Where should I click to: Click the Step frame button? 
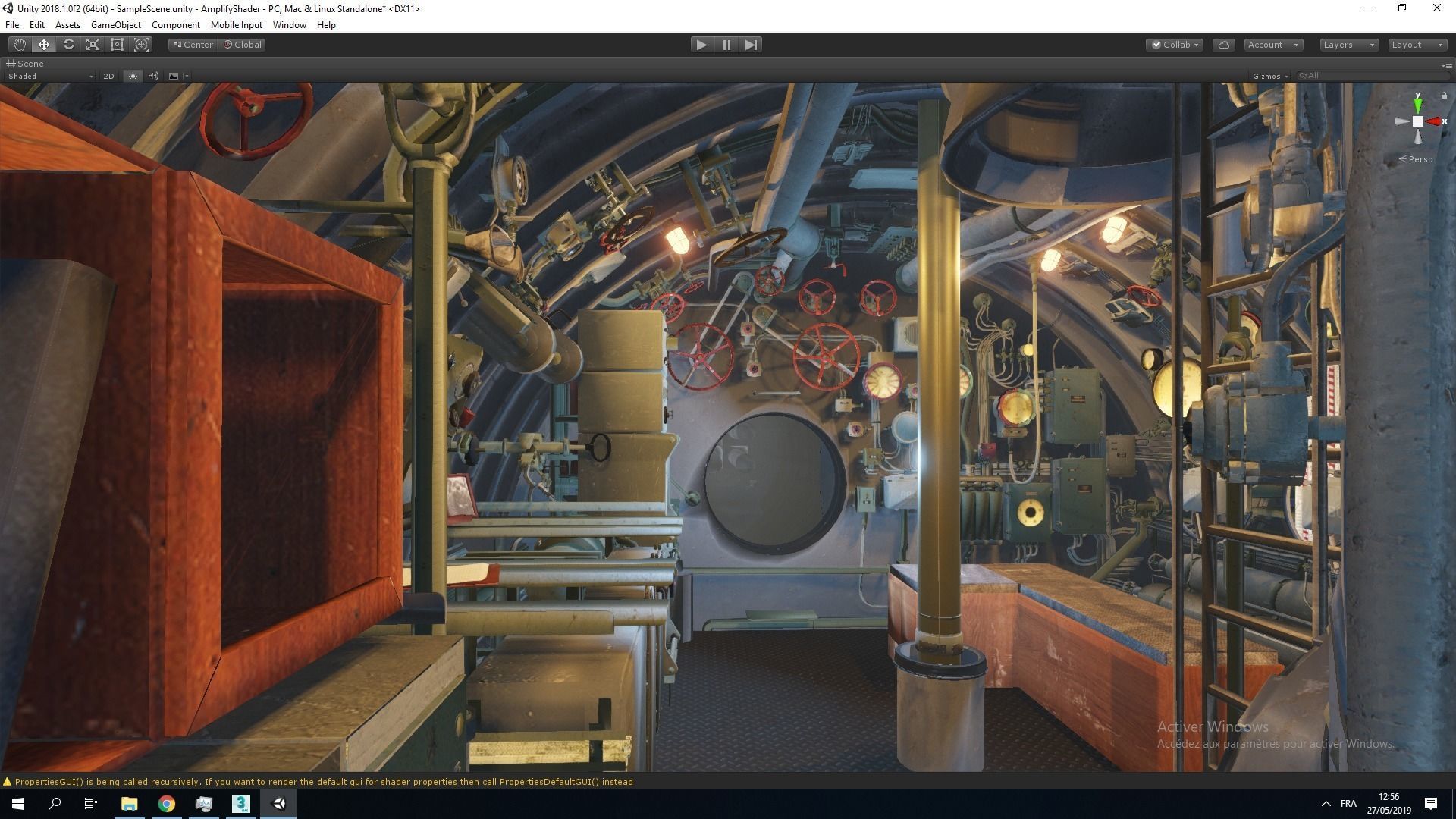pyautogui.click(x=751, y=45)
